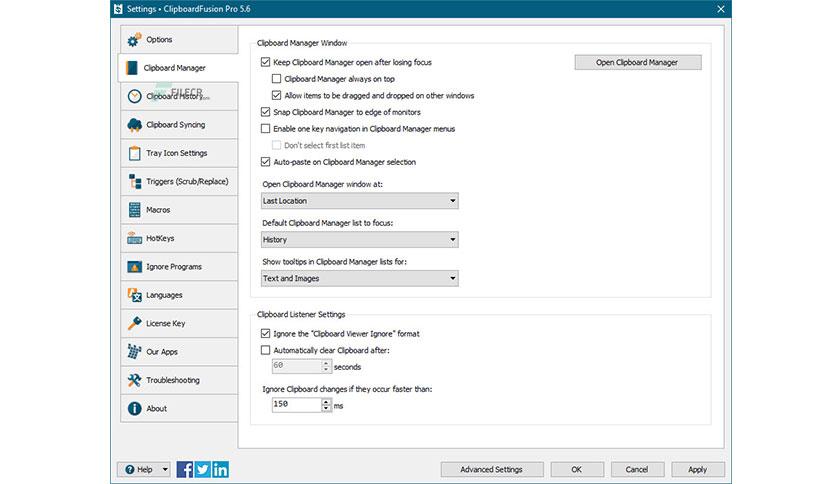Click the Triggers (Scrub/Replace) icon
836x484 pixels.
pos(135,181)
